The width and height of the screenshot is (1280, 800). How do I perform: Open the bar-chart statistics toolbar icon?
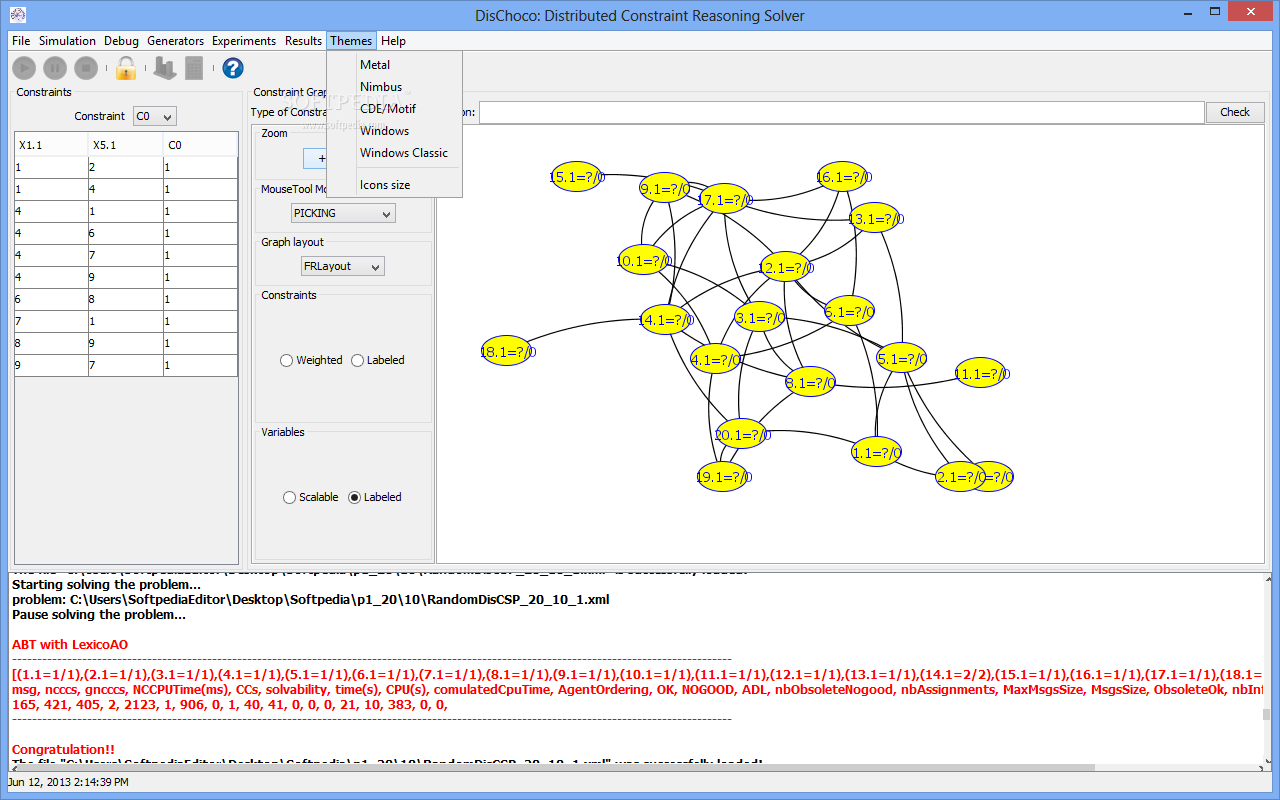pos(163,68)
